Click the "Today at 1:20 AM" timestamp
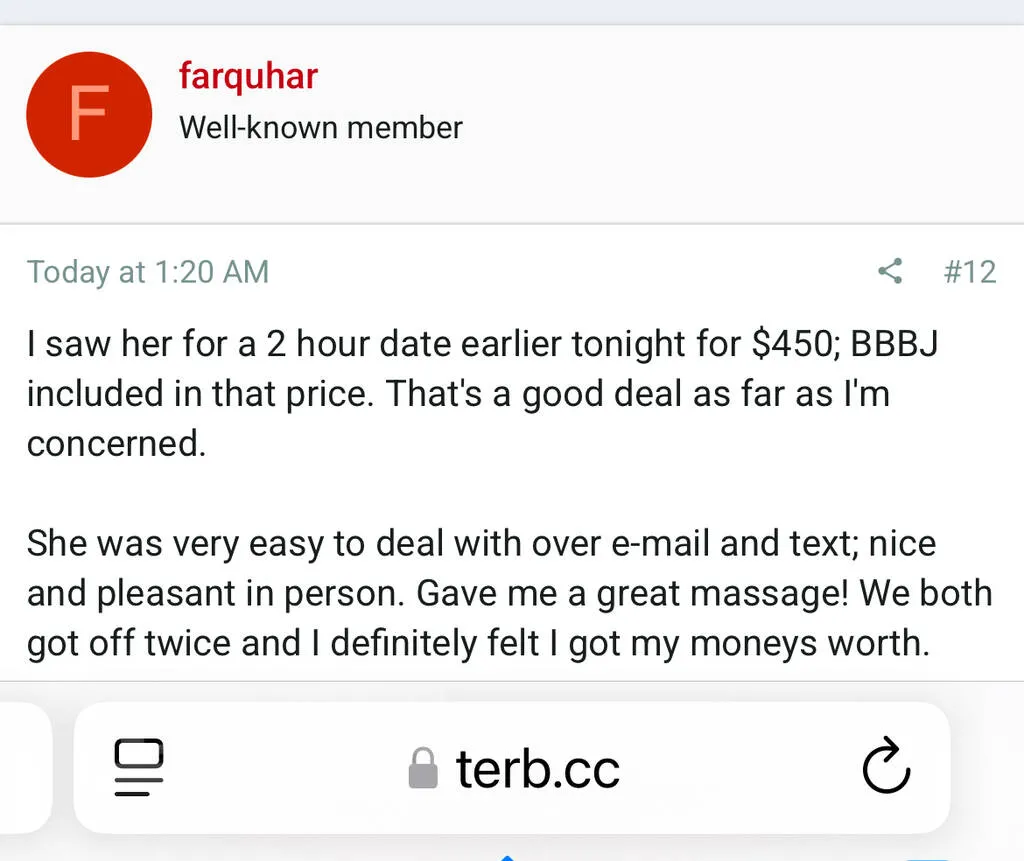This screenshot has width=1024, height=861. point(148,271)
